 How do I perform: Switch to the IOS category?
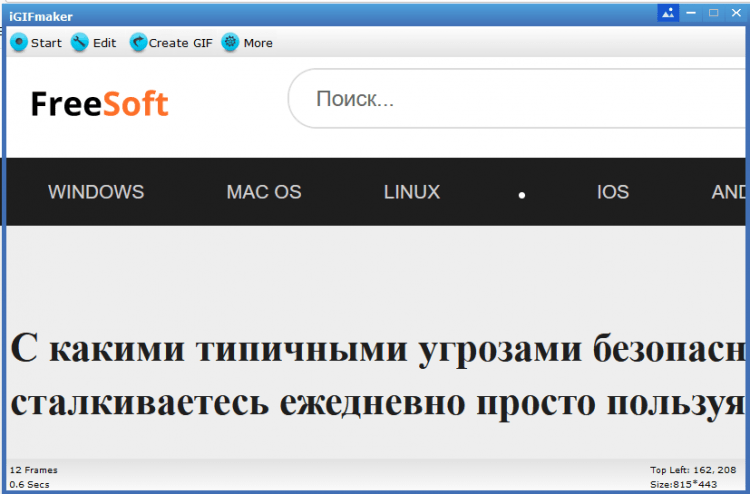(612, 192)
